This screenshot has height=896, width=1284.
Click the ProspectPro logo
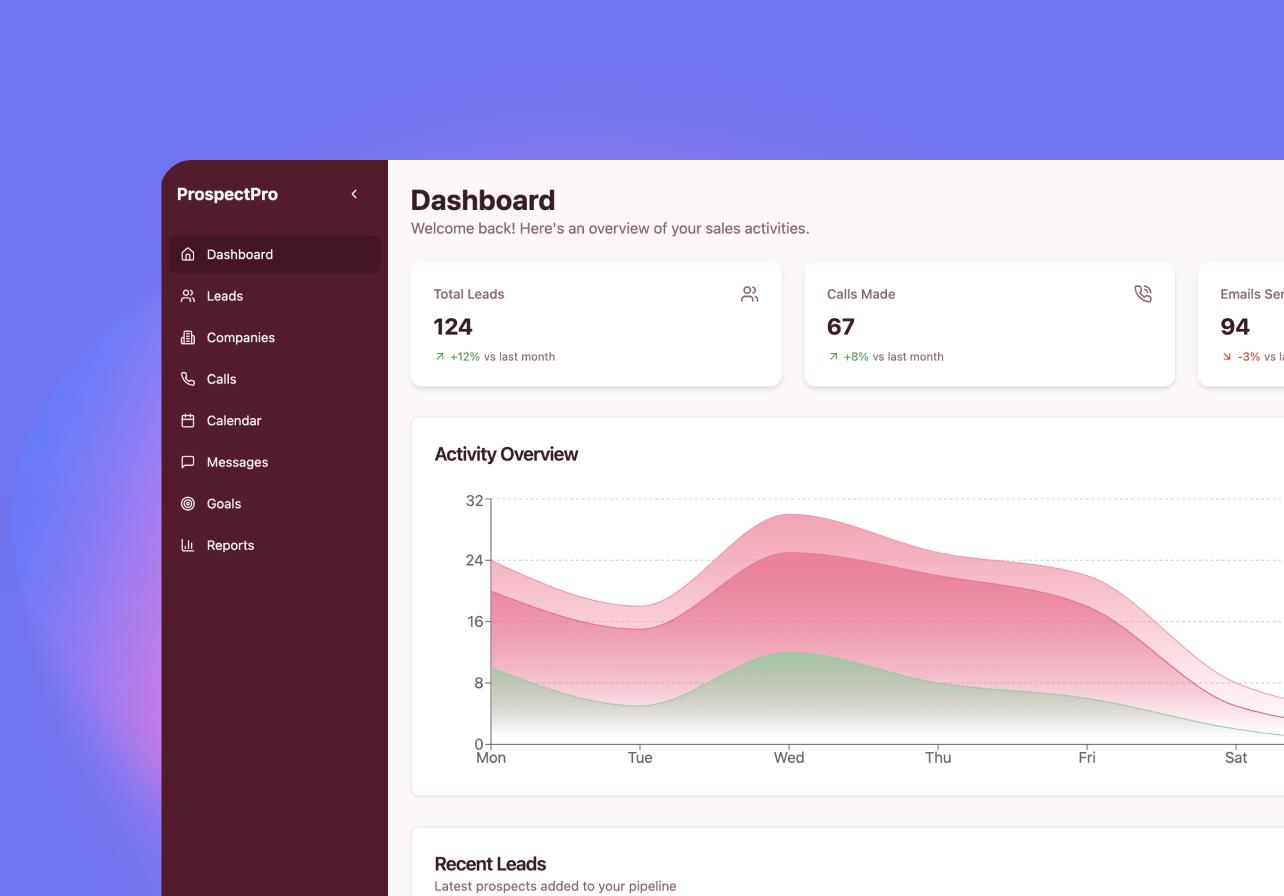click(x=228, y=194)
